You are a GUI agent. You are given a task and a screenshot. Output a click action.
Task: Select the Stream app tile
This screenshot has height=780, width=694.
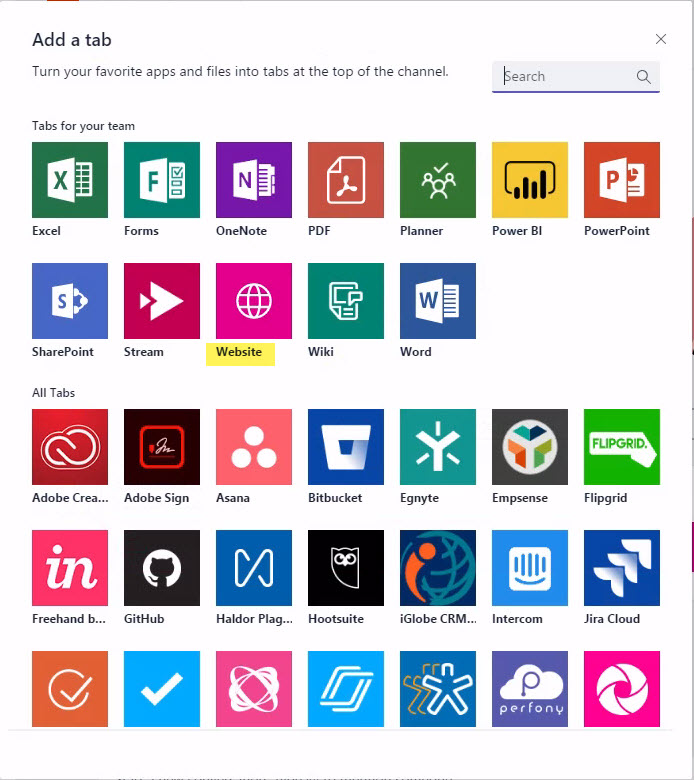[162, 301]
